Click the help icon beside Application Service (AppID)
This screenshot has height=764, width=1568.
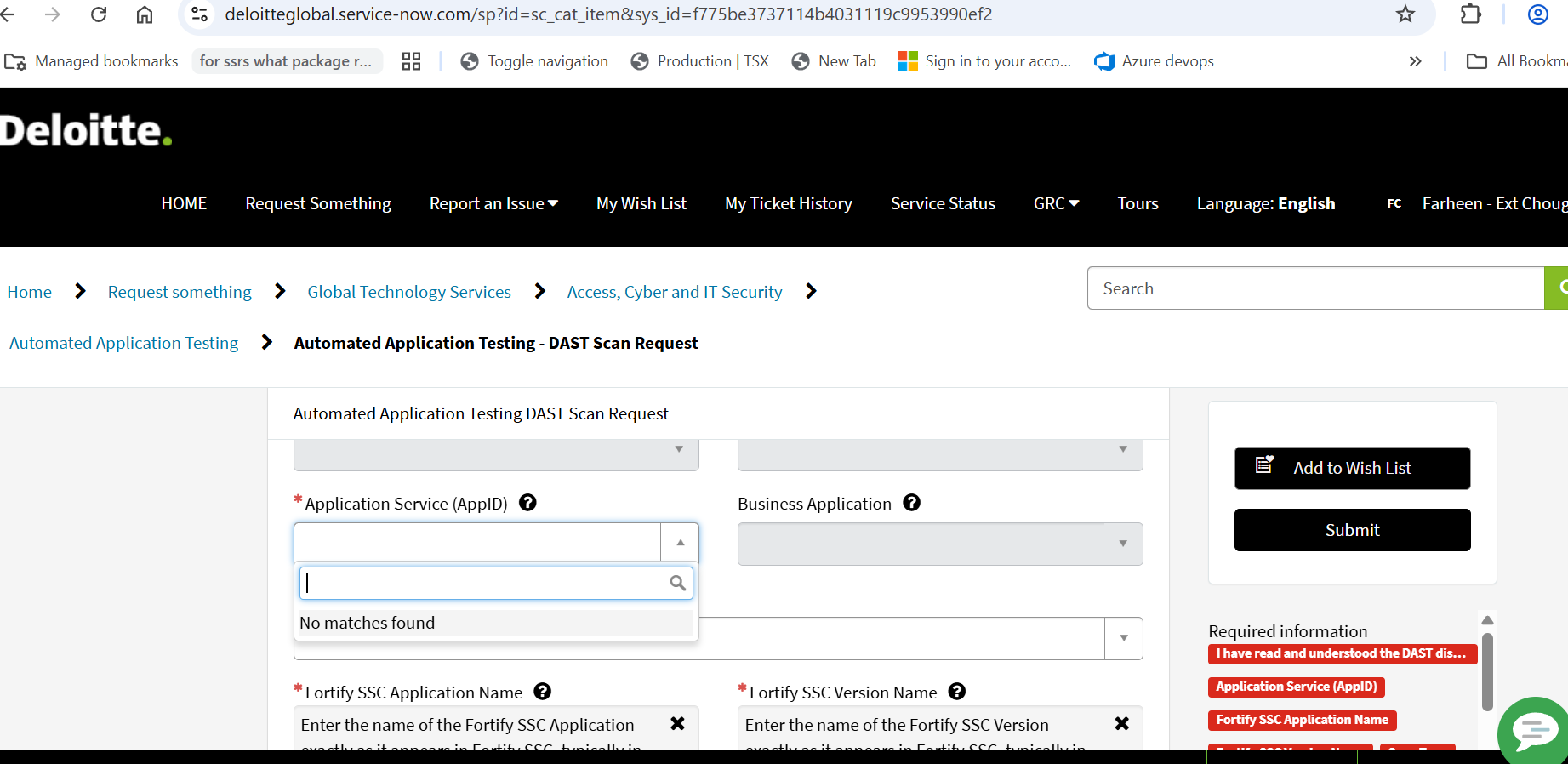click(x=527, y=503)
